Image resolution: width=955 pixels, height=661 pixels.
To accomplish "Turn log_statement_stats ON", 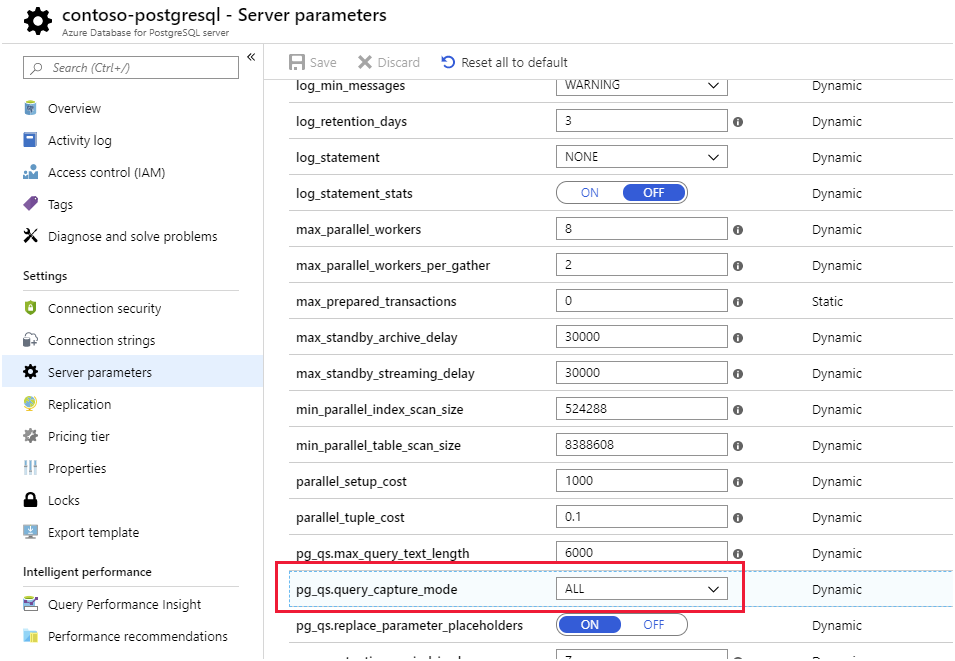I will (590, 193).
